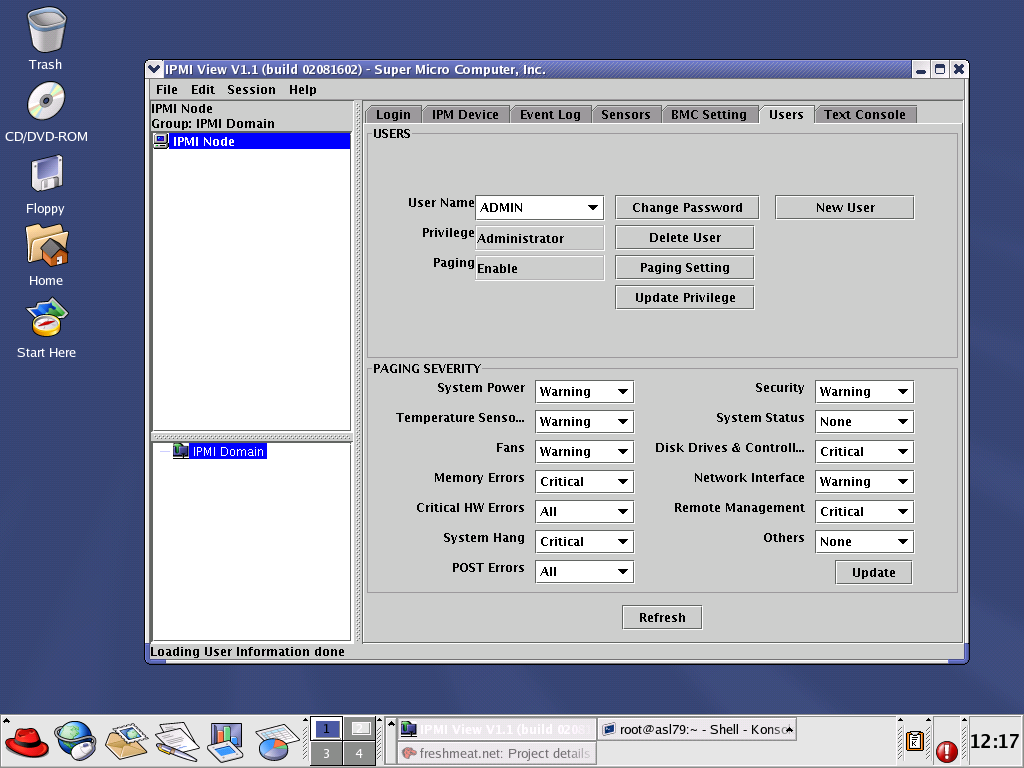The height and width of the screenshot is (768, 1024).
Task: Click the Update button under Paging Severity
Action: pos(874,573)
